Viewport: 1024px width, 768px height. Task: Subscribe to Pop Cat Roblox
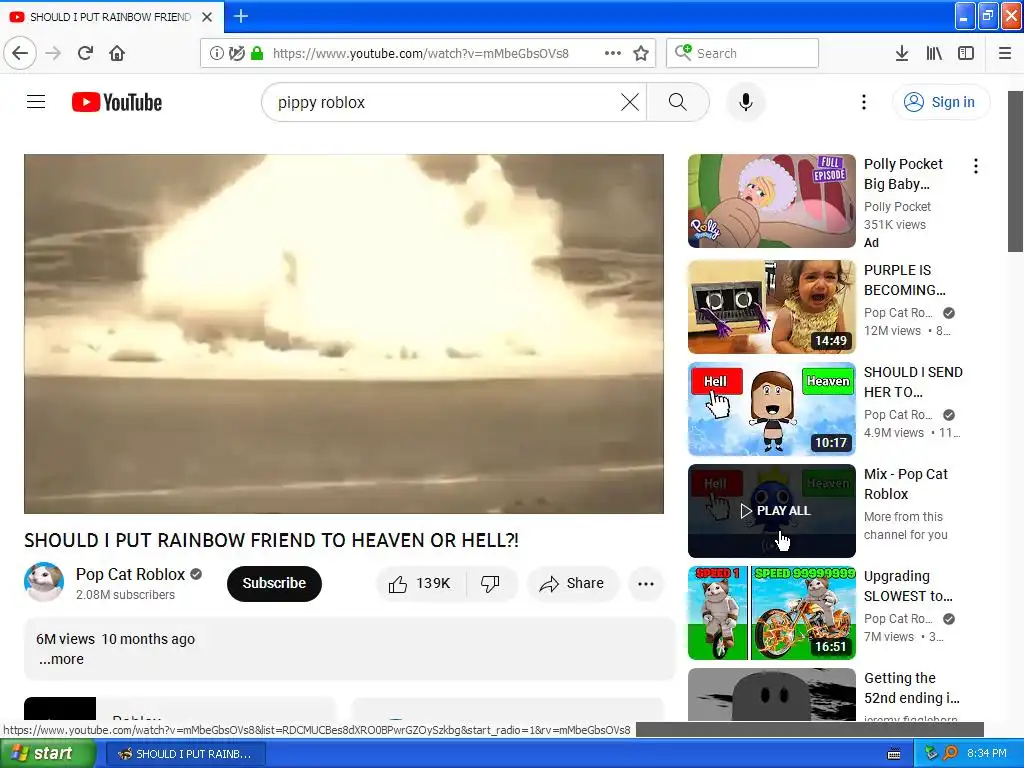[274, 583]
